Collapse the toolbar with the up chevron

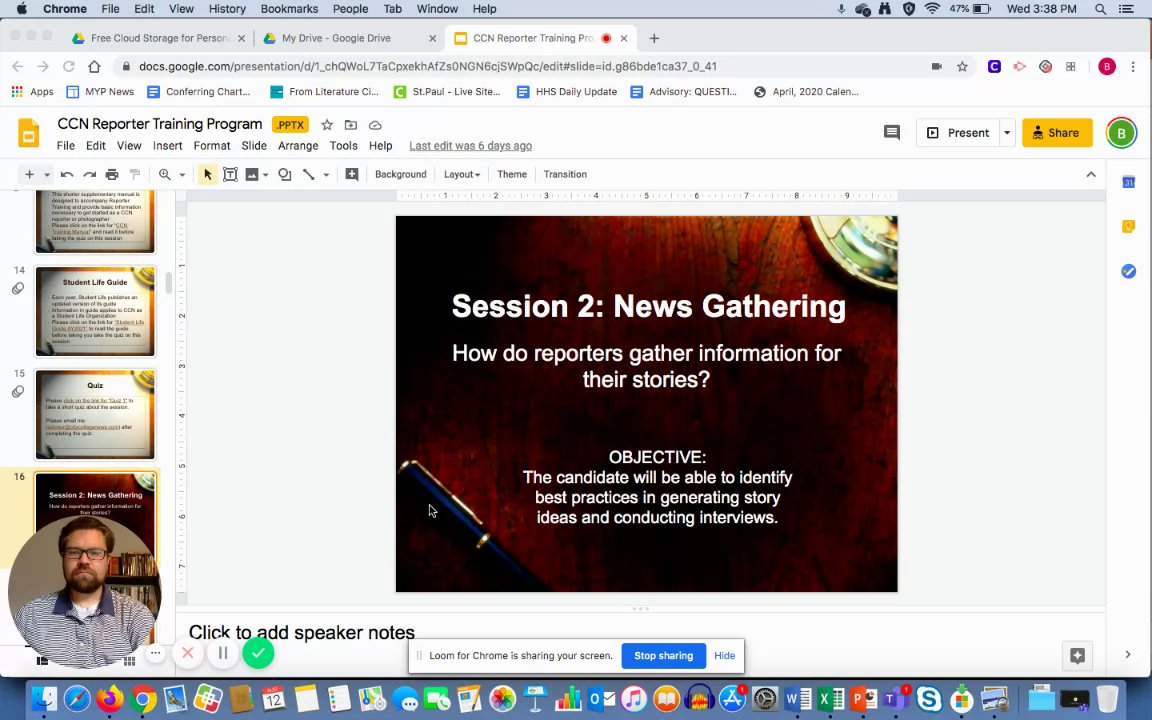(x=1091, y=174)
